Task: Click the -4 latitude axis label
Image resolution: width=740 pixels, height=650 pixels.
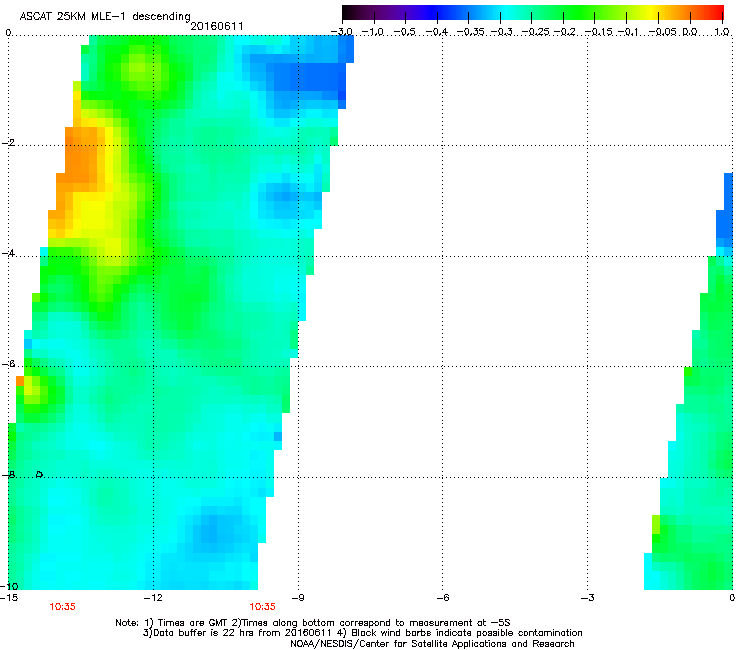Action: [x=8, y=253]
